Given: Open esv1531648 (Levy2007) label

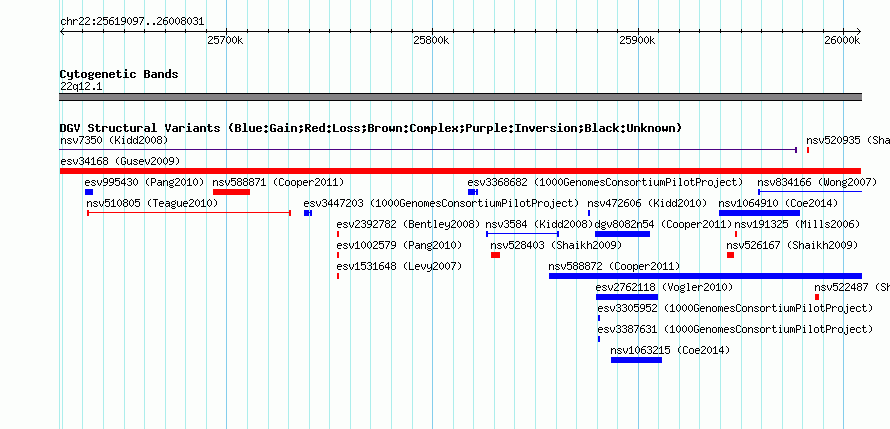Looking at the screenshot, I should point(399,266).
